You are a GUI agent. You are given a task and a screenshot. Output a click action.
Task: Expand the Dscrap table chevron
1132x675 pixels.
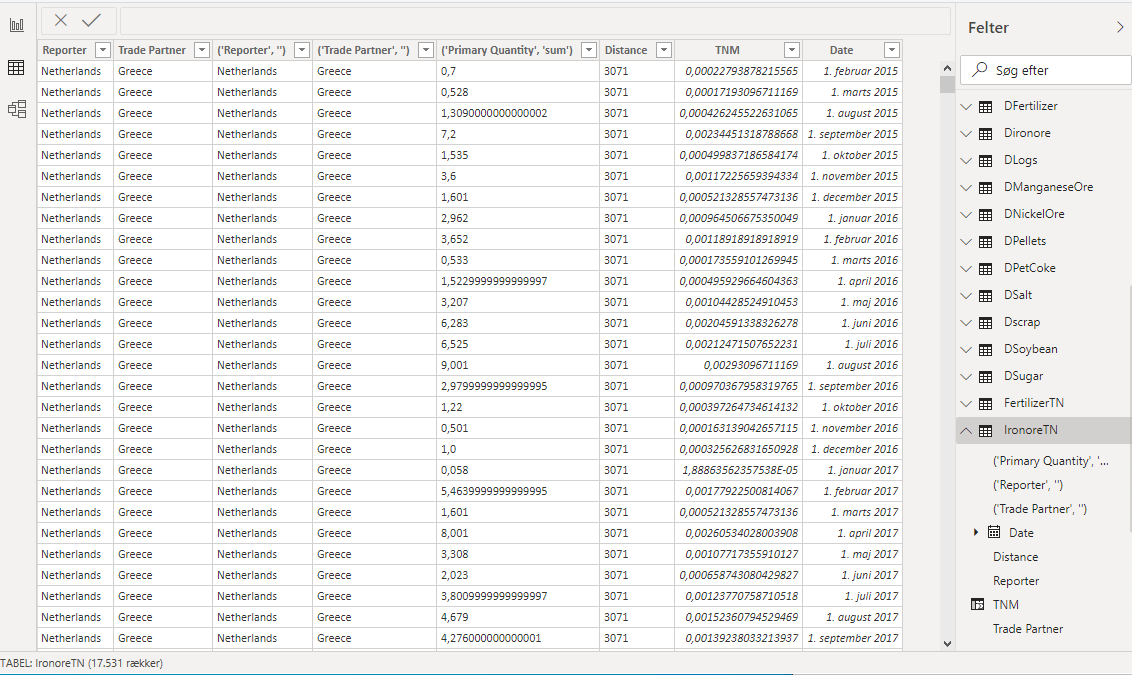966,323
